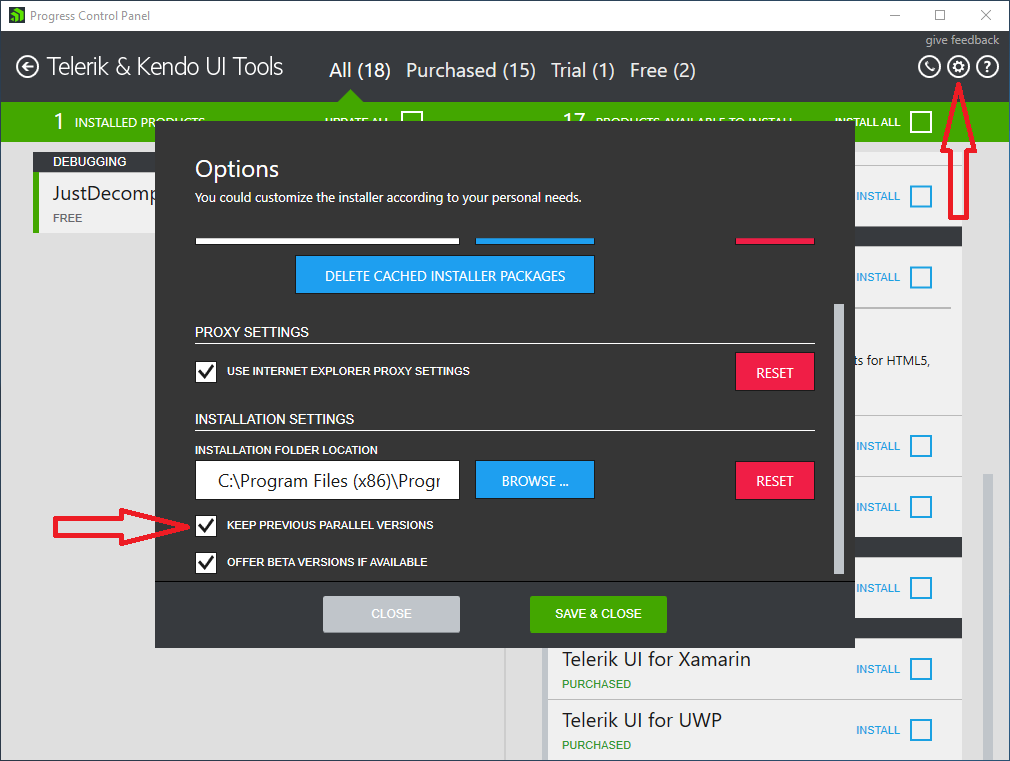Click the Close button in Options

pos(391,614)
